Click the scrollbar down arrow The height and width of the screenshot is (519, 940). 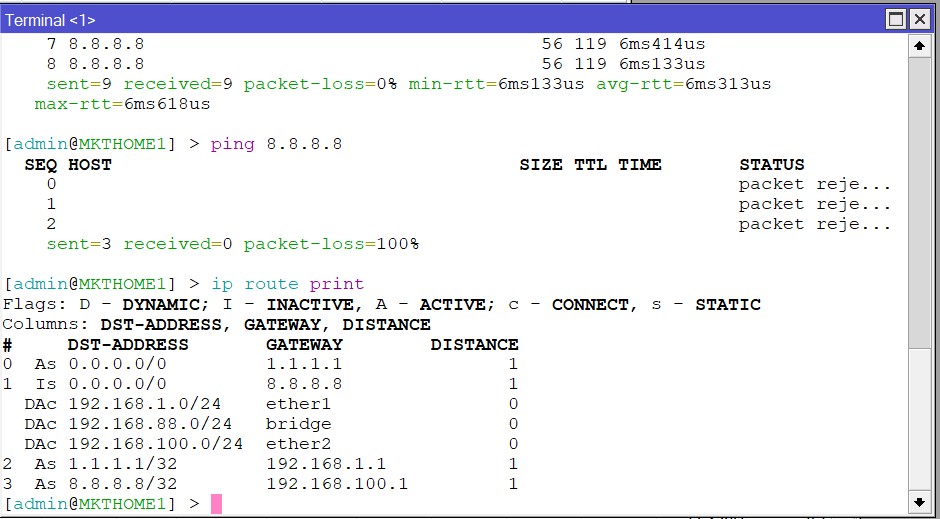click(x=919, y=501)
